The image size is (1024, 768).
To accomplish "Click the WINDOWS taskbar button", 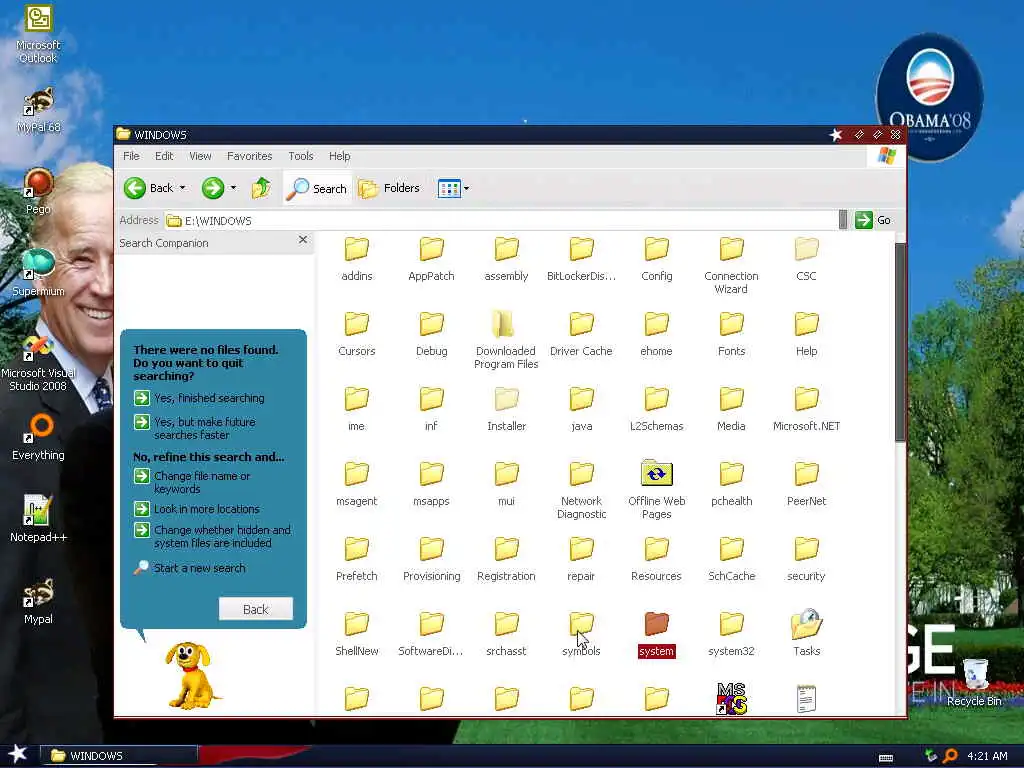I will pos(119,755).
